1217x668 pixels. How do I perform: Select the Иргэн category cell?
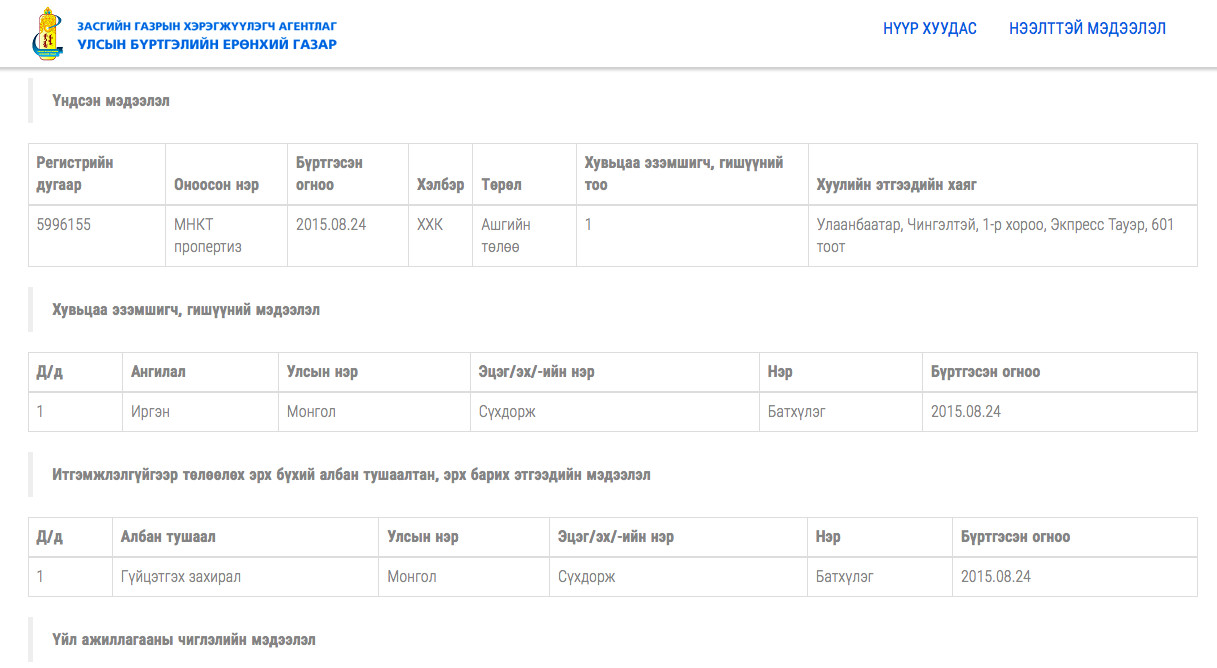[201, 412]
